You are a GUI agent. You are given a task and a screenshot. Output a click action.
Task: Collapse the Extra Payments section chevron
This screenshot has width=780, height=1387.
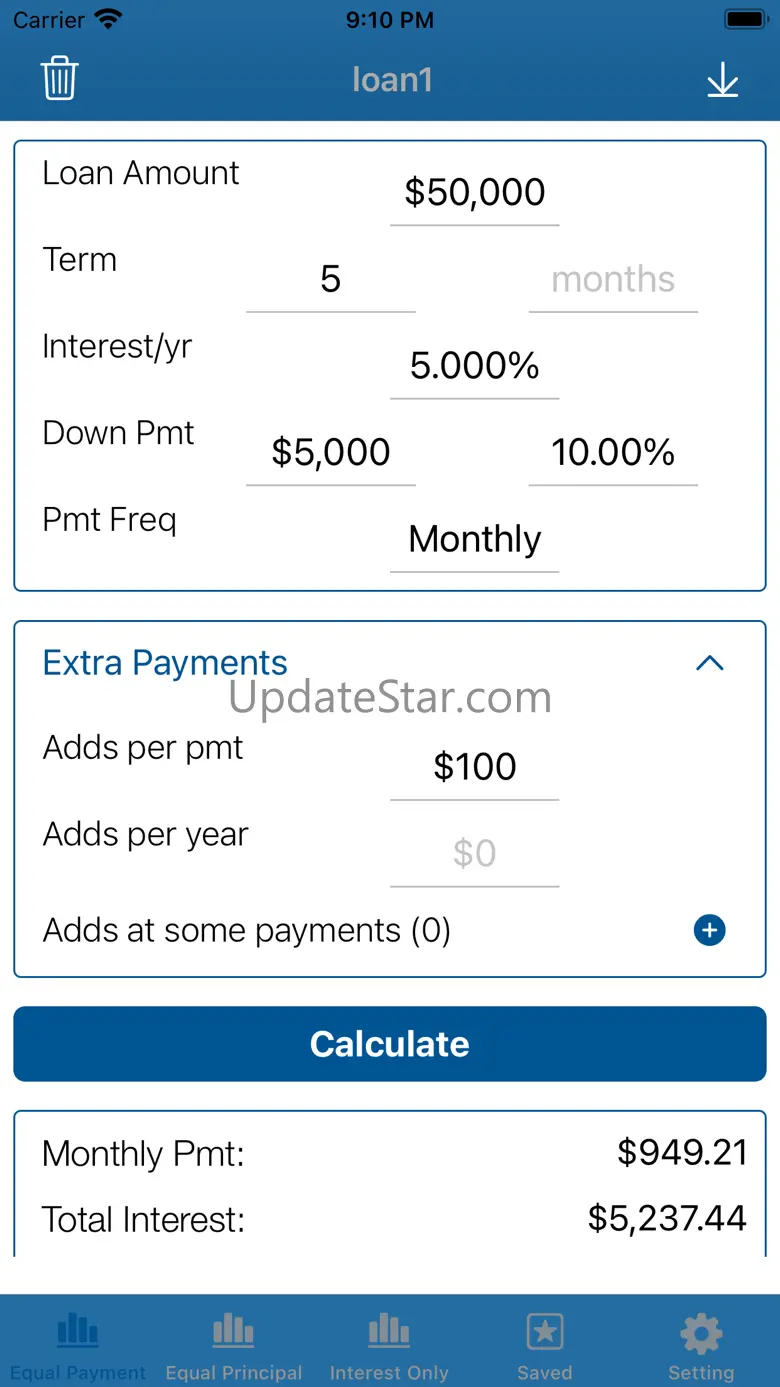[x=709, y=663]
